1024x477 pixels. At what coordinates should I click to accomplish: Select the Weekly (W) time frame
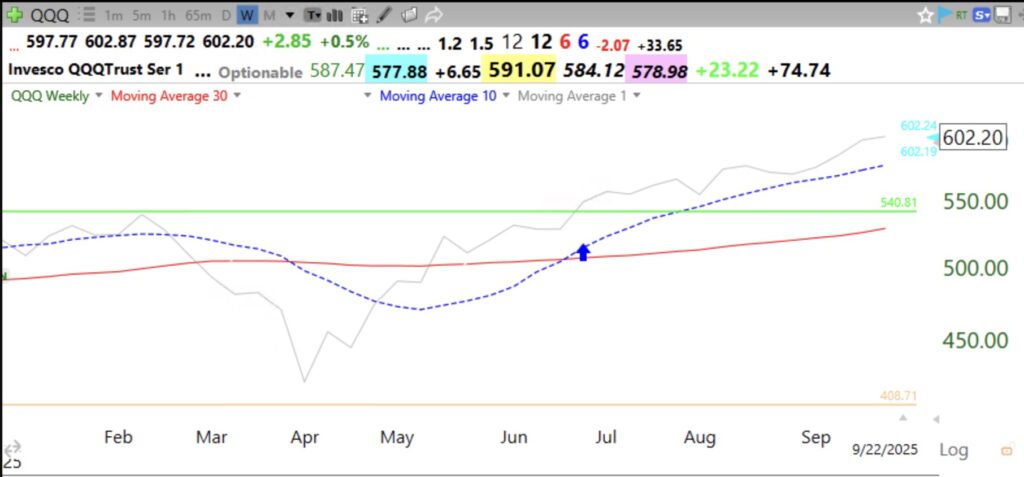246,15
